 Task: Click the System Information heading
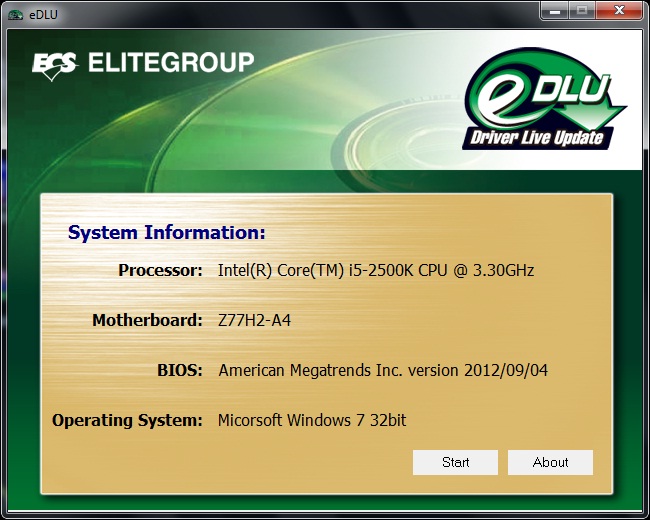click(x=166, y=233)
